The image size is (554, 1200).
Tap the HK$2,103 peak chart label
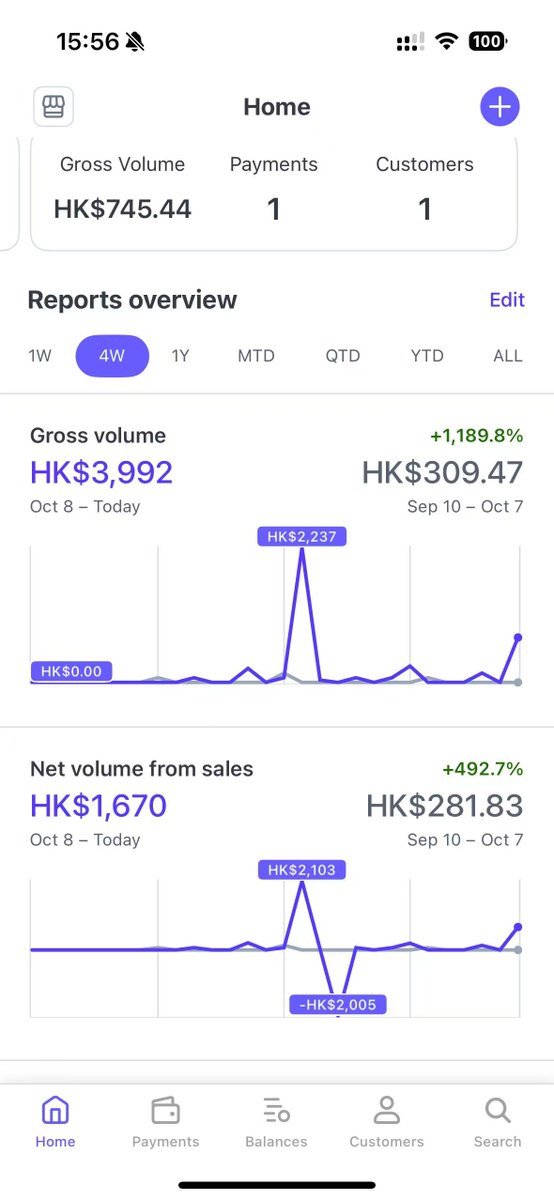(x=302, y=870)
